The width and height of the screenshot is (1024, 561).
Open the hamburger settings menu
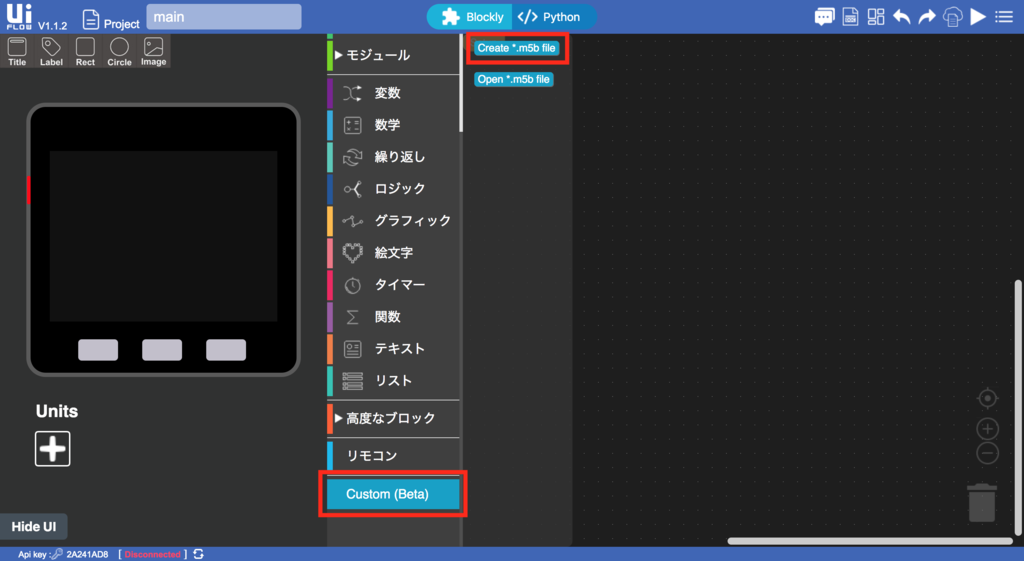(1004, 17)
